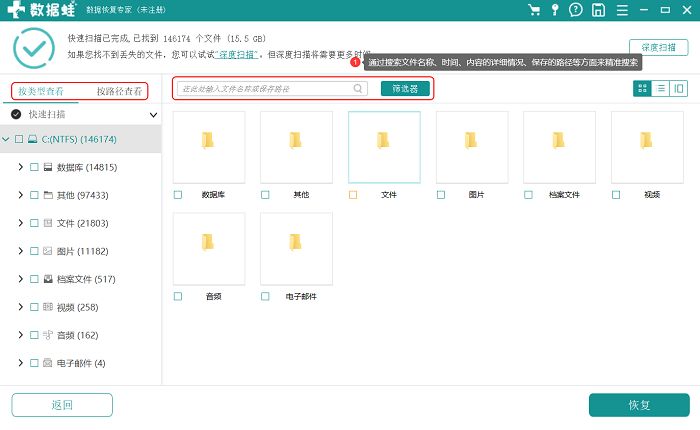This screenshot has width=700, height=430.
Task: Check the 音频 (162) tree checkbox
Action: [34, 335]
